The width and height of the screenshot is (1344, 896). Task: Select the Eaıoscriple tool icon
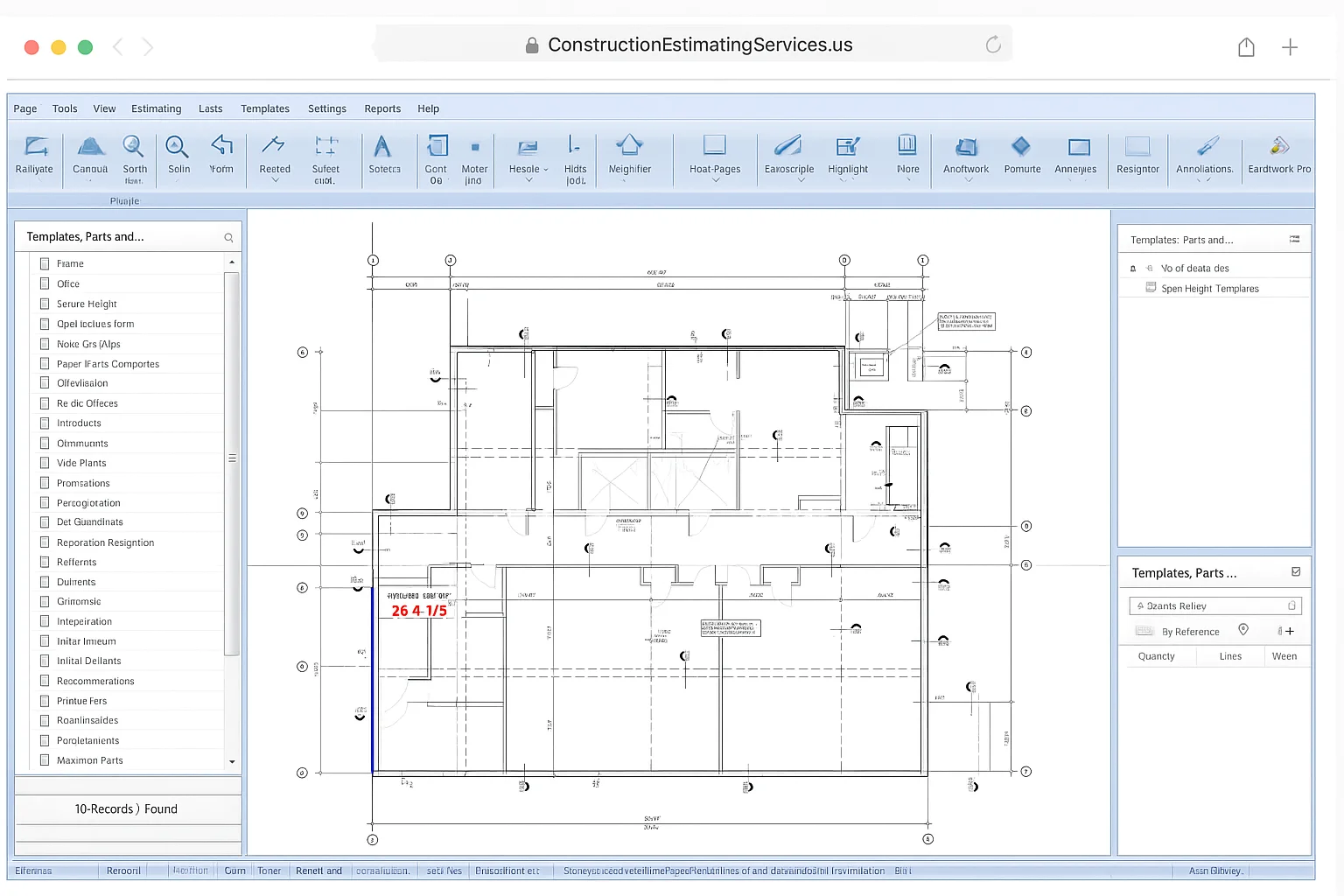[787, 145]
